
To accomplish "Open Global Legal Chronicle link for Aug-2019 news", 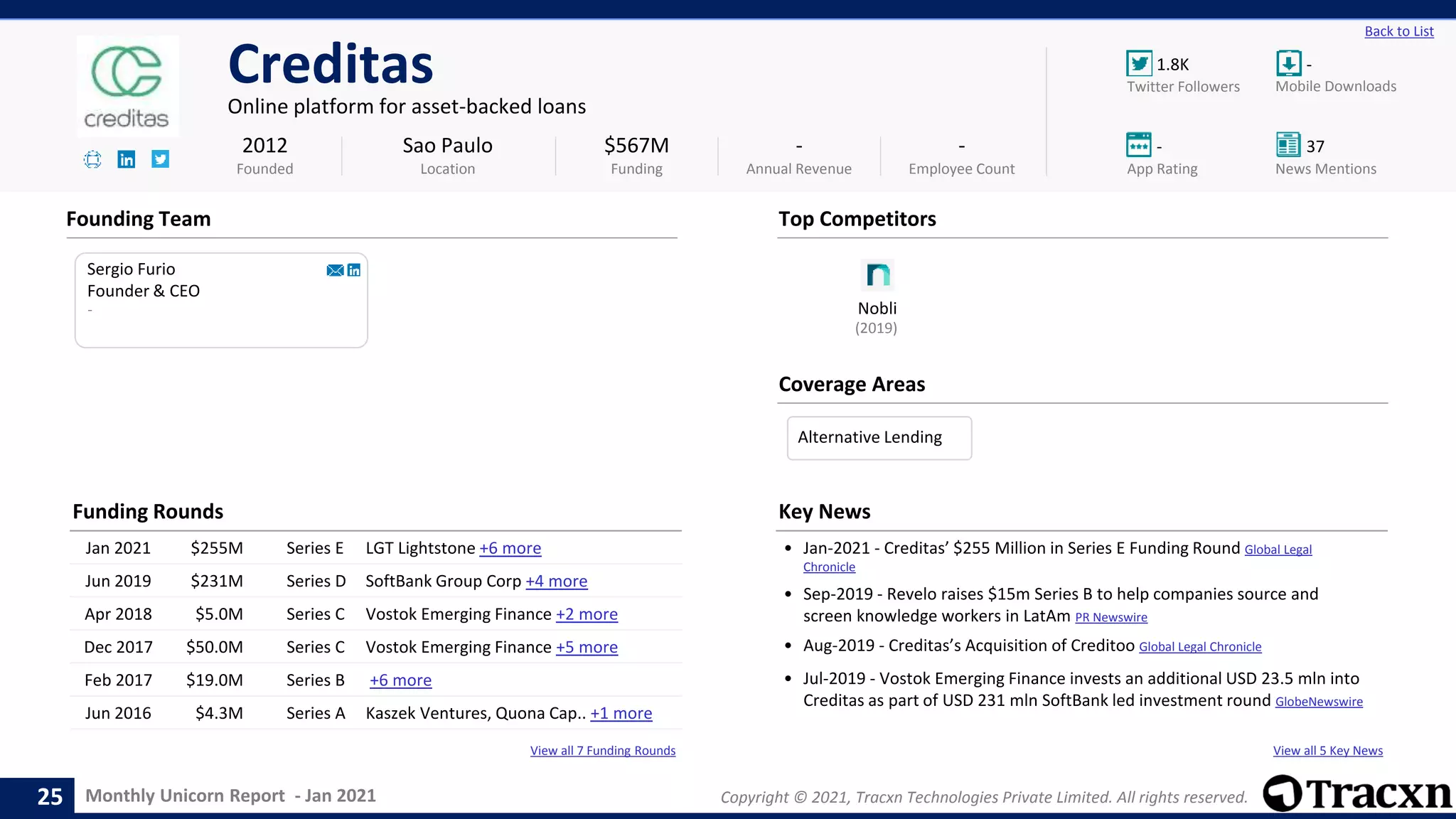I will (1200, 647).
